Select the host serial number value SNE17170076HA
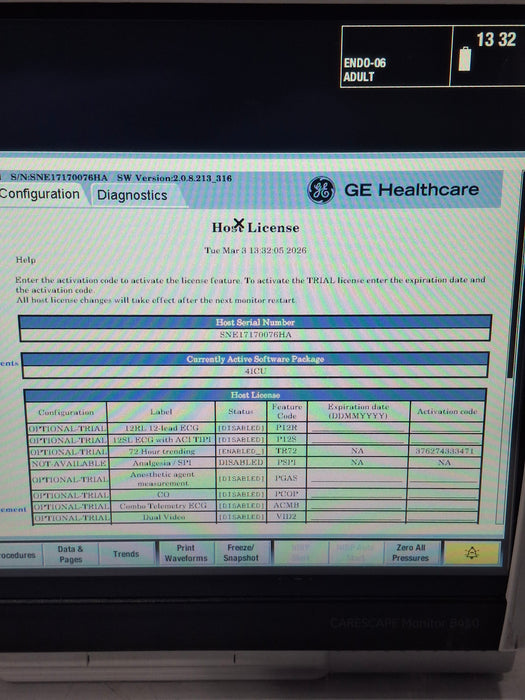This screenshot has height=700, width=525. (255, 334)
